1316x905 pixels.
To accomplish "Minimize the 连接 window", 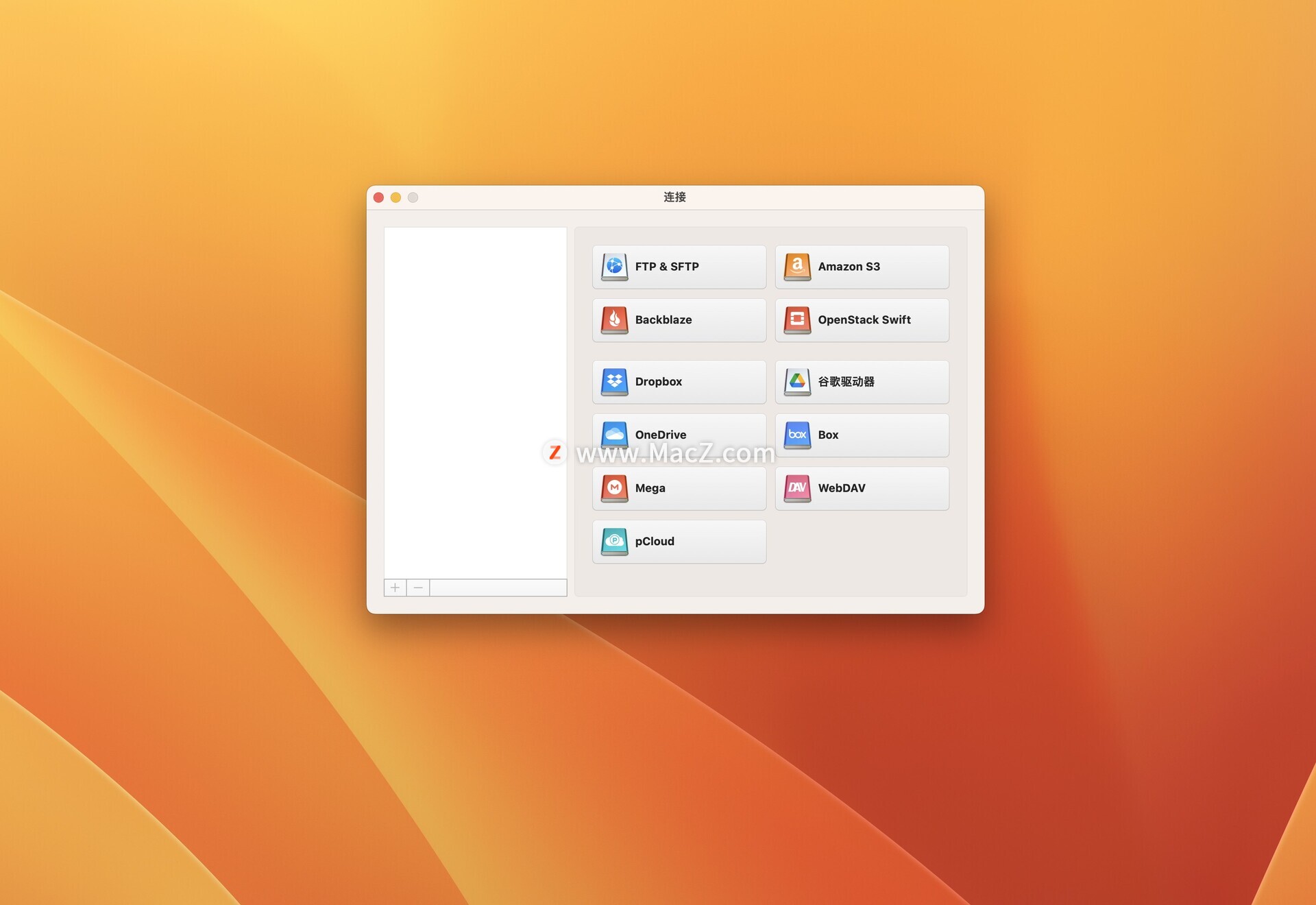I will click(395, 197).
